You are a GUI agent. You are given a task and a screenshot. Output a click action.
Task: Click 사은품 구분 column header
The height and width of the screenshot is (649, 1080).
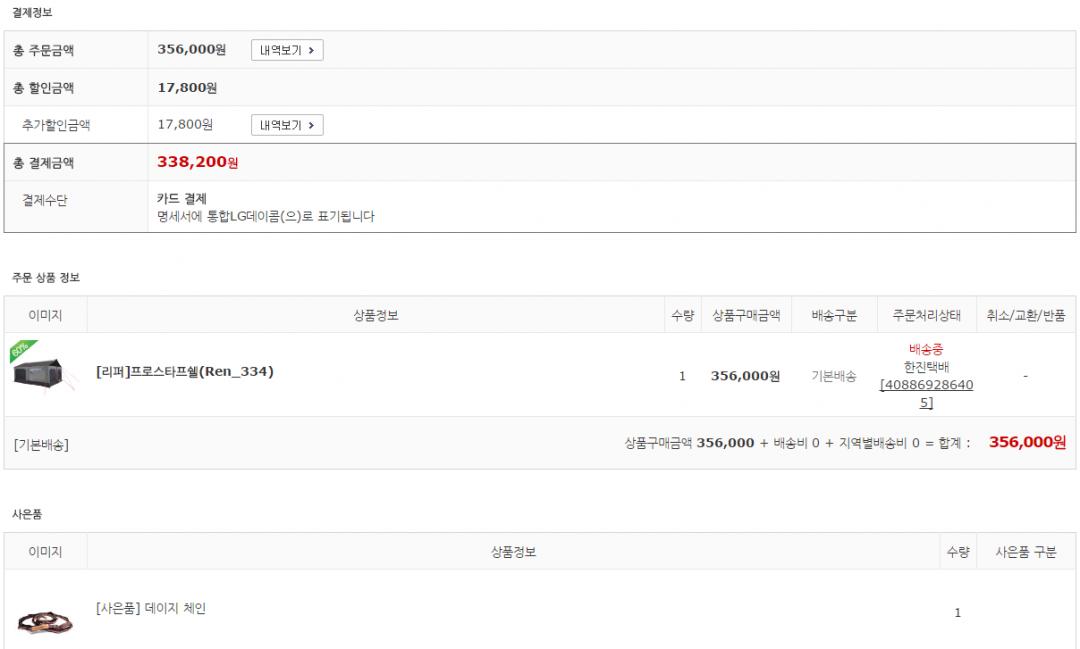[1026, 552]
